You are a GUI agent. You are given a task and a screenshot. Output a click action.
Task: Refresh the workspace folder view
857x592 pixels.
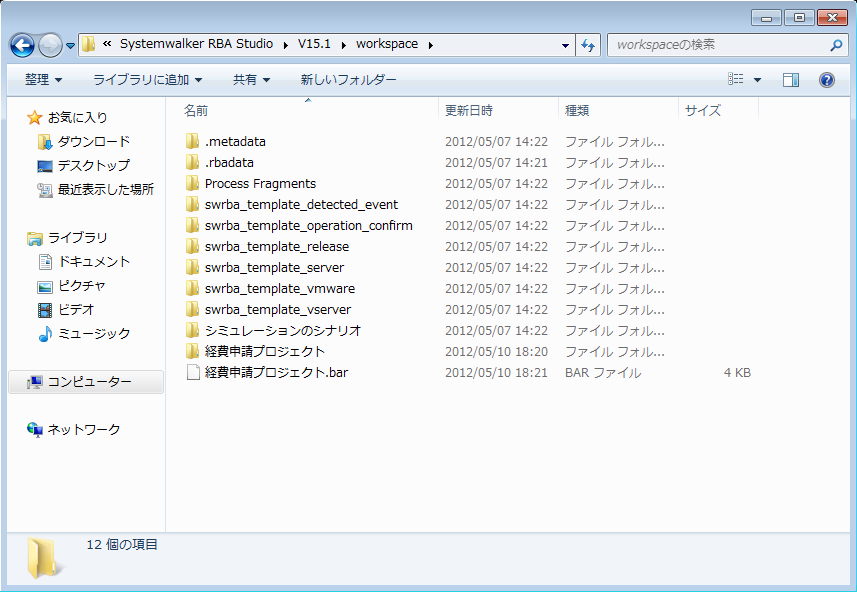pyautogui.click(x=588, y=45)
